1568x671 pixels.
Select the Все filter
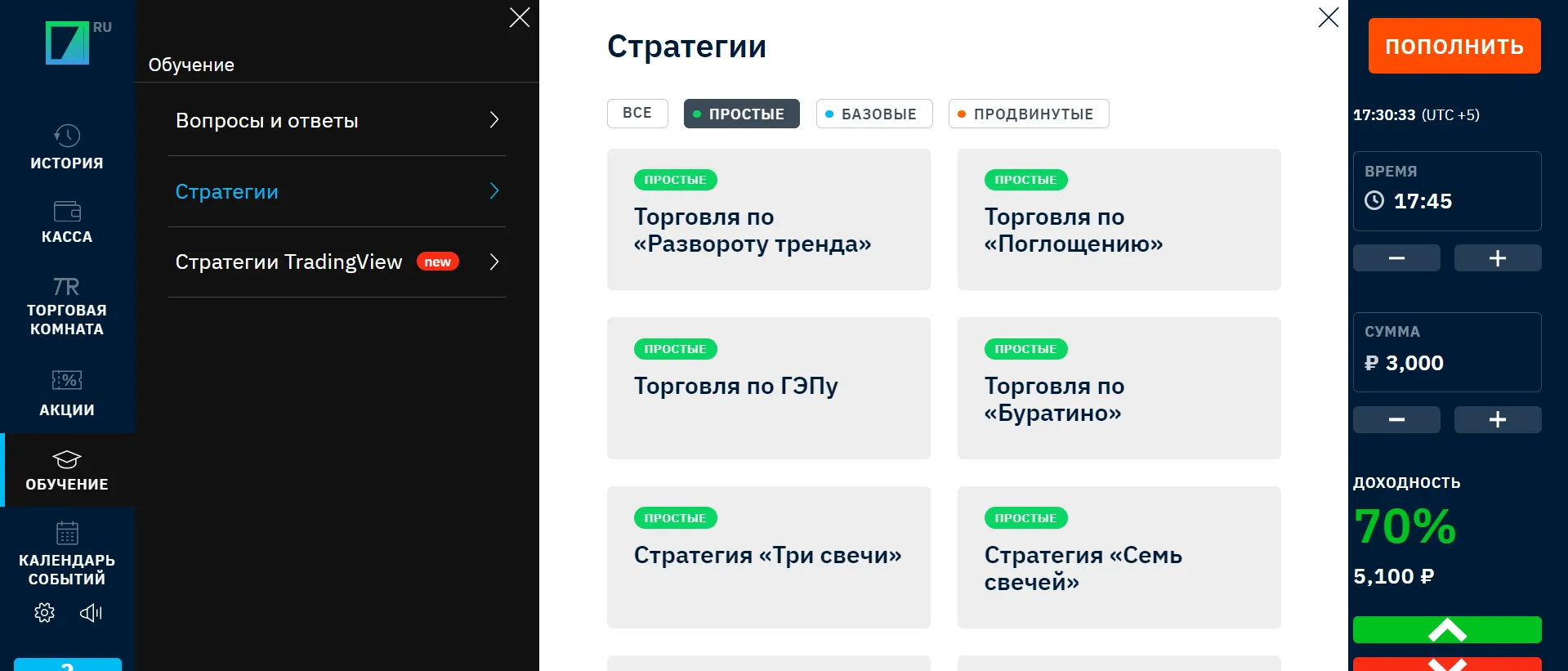tap(637, 114)
